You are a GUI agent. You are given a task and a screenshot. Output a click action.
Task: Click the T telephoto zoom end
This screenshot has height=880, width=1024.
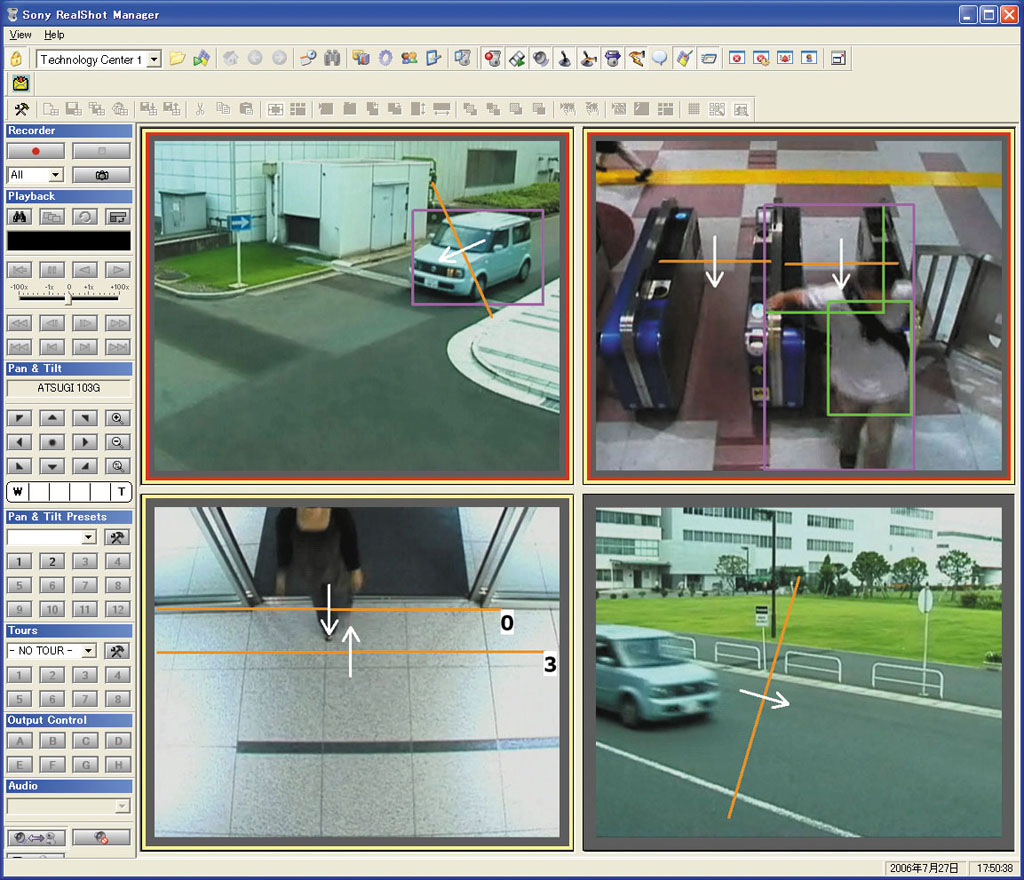[121, 492]
